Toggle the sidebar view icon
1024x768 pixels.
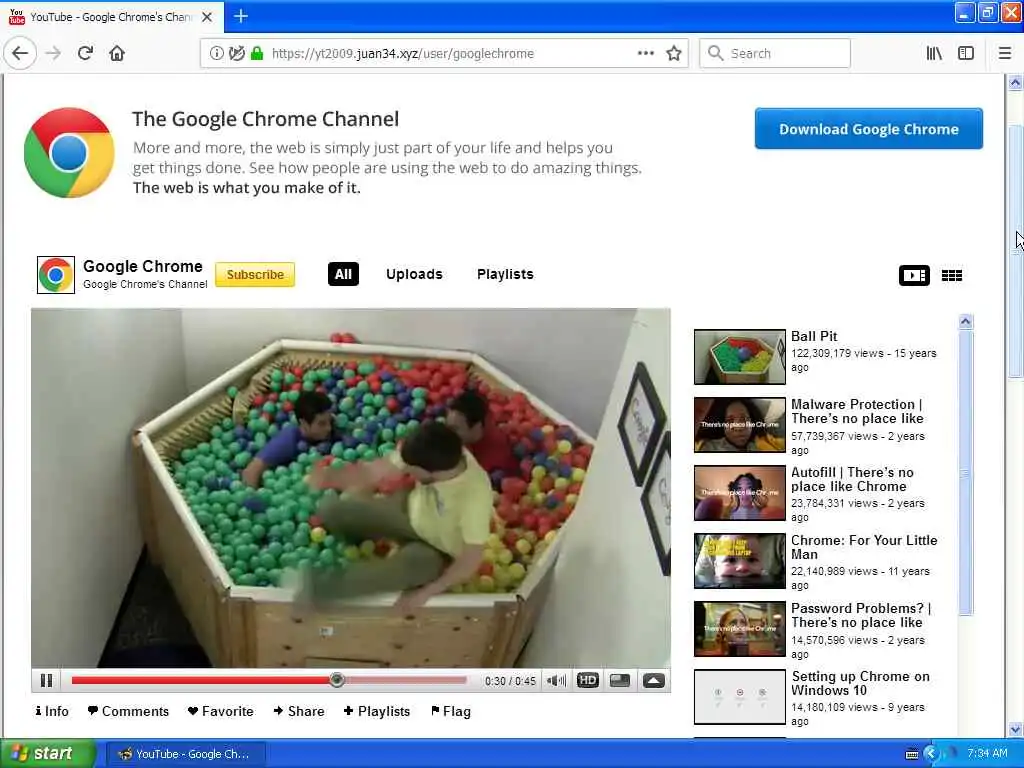coord(966,54)
